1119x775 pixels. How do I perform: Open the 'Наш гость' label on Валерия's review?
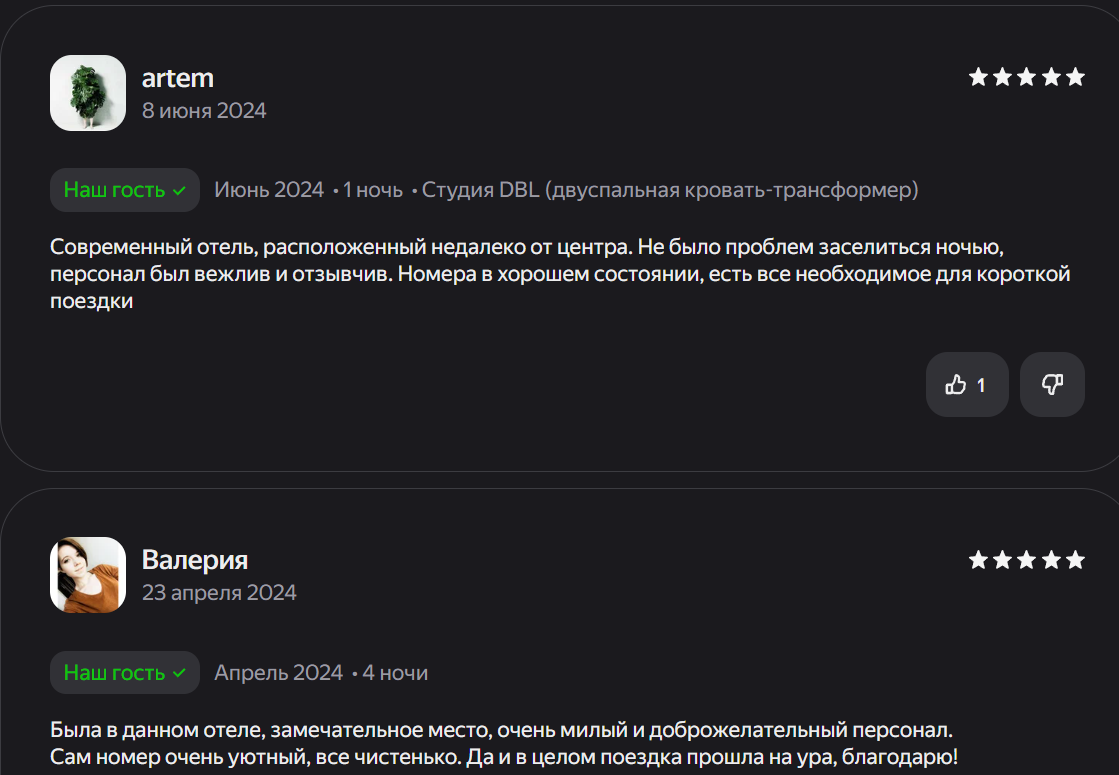(124, 672)
